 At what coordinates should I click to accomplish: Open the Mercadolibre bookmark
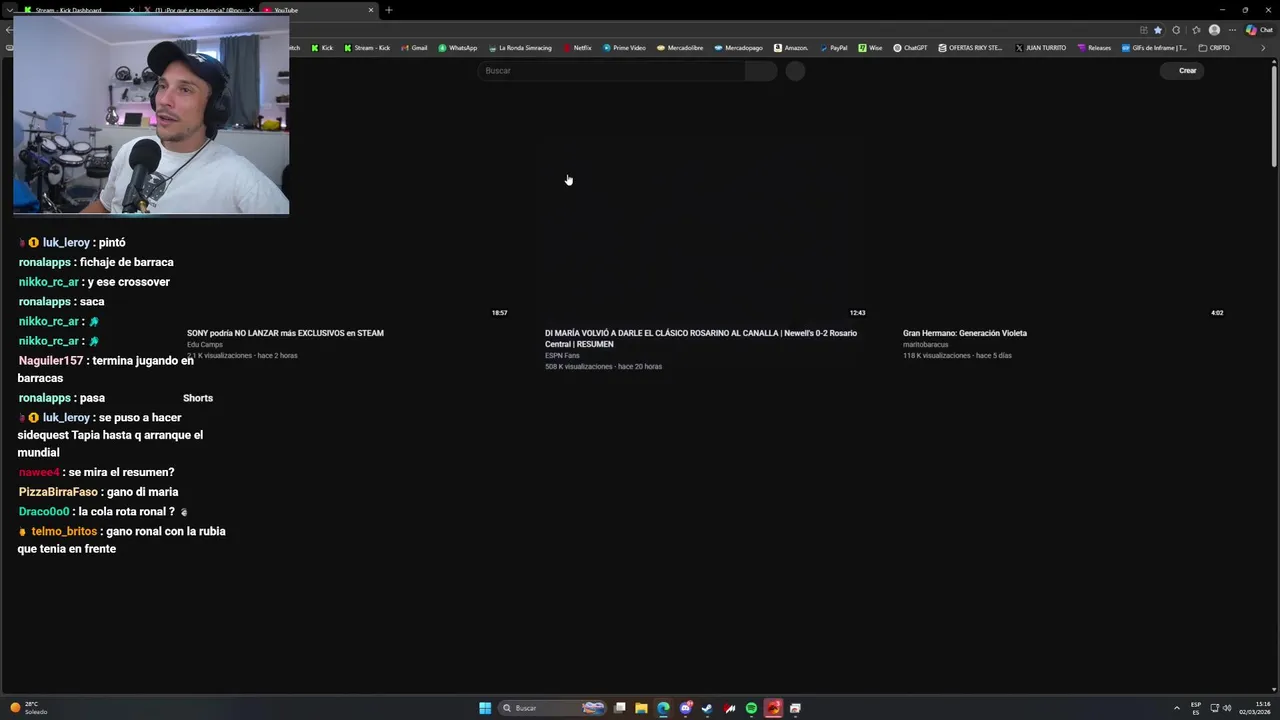tap(681, 48)
